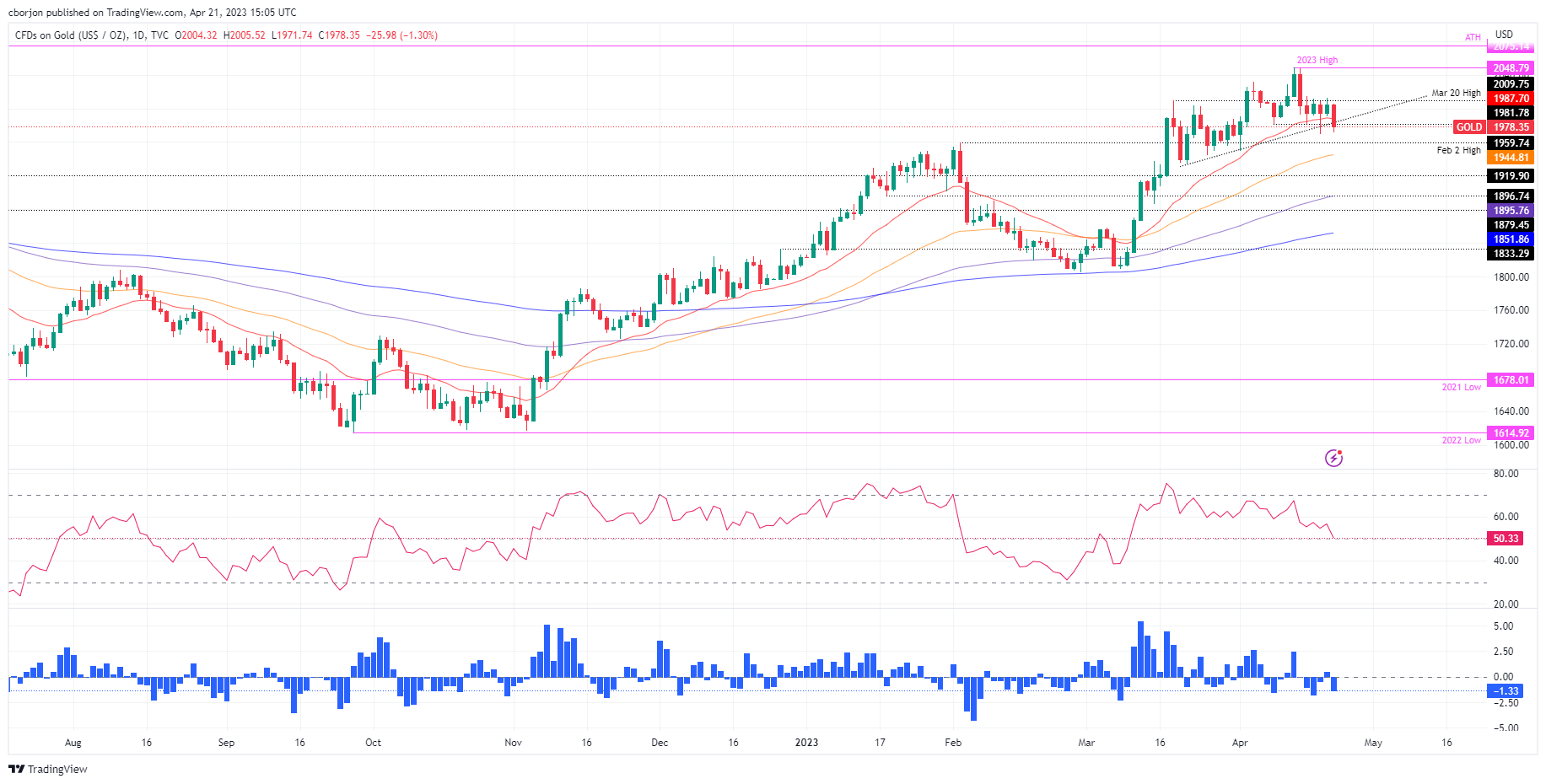
Task: Click the red 1987.70 moving average tag
Action: pos(1511,99)
